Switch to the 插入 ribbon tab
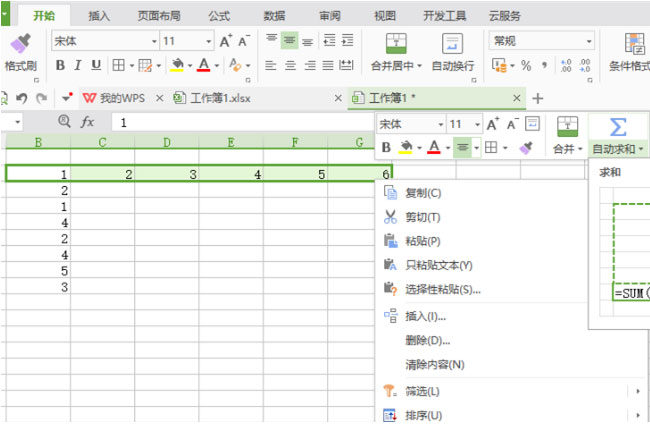The image size is (650, 426). [x=99, y=16]
